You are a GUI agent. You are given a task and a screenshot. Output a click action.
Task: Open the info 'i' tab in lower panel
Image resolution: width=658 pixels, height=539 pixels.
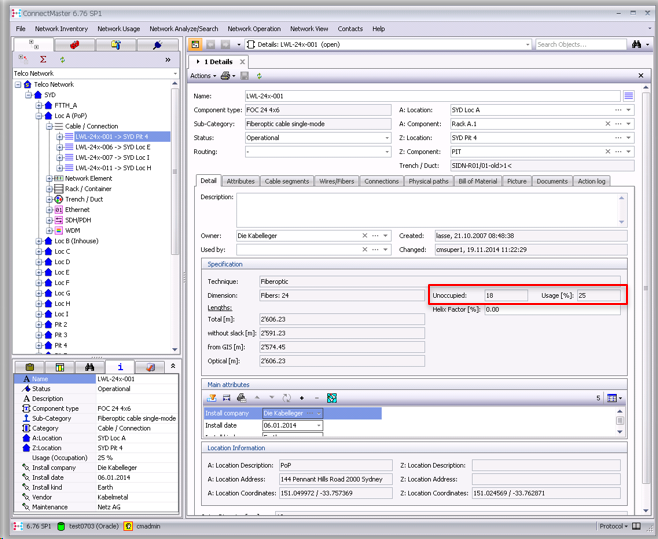coord(120,367)
